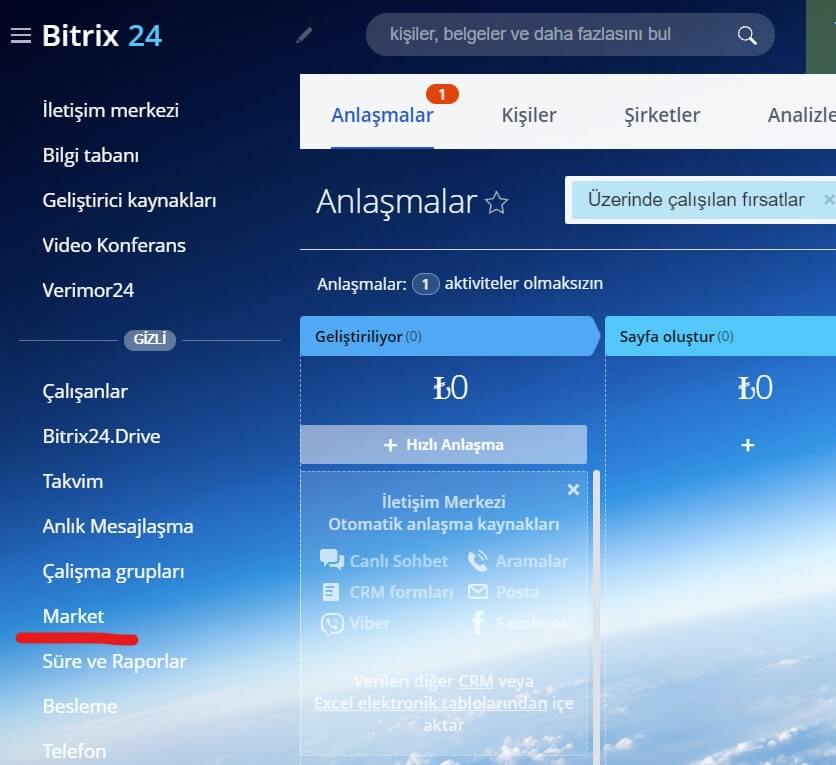The image size is (836, 765).
Task: Select the Sayfa oluştur stage header
Action: click(720, 336)
